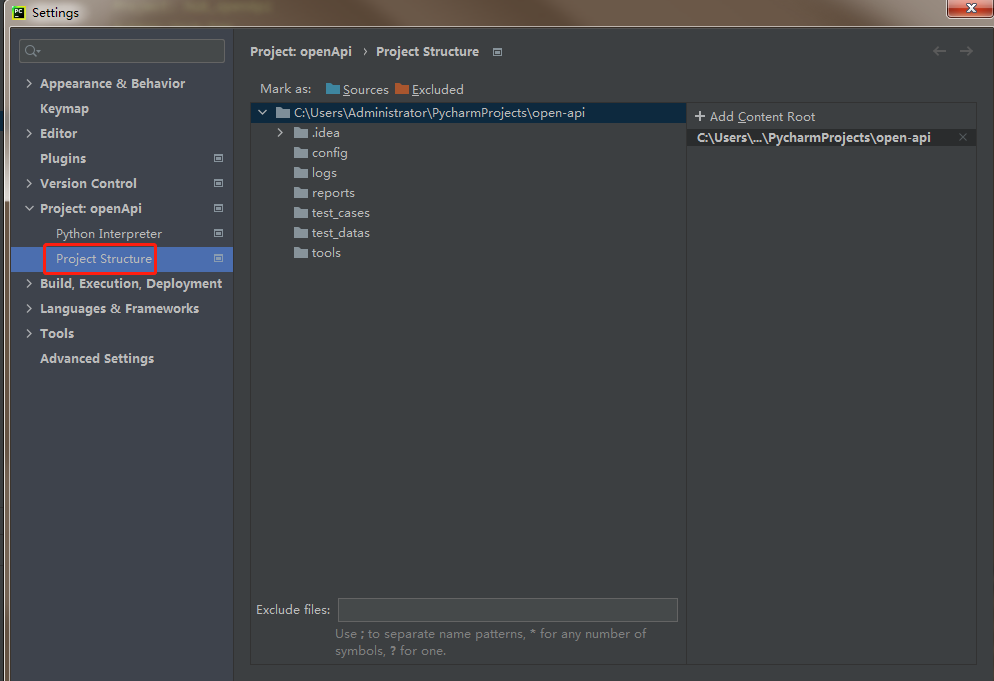Click Project Structure in the breadcrumb
The image size is (994, 681).
click(x=427, y=51)
